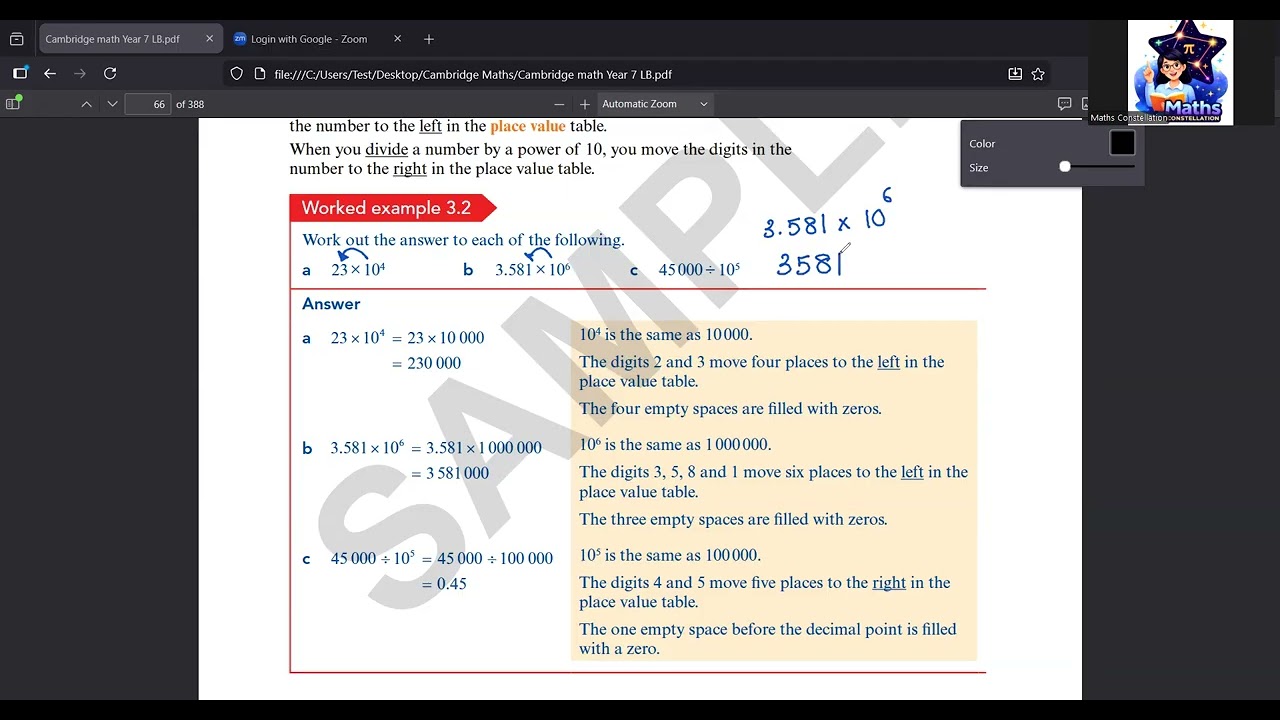Go to the previous PDF page
The width and height of the screenshot is (1280, 720).
(x=86, y=104)
